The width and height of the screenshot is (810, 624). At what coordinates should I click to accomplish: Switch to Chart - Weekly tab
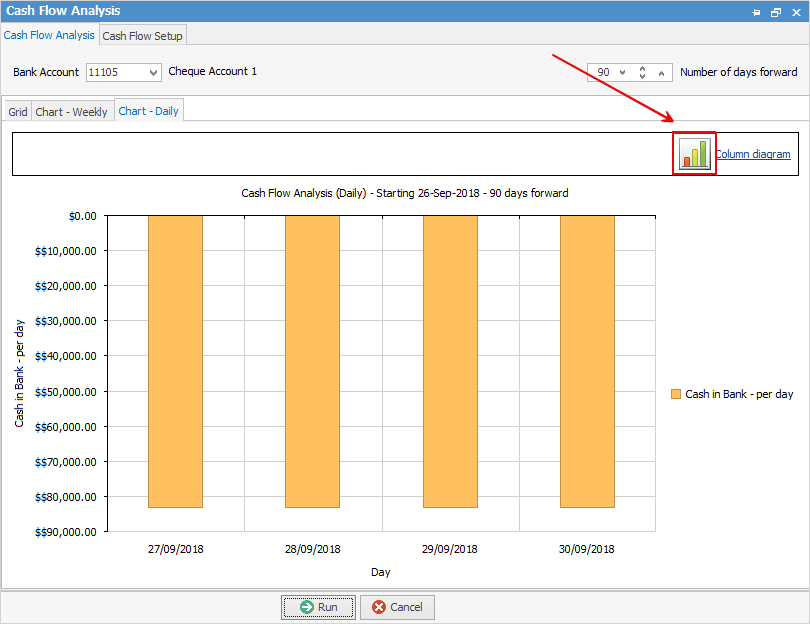click(72, 112)
